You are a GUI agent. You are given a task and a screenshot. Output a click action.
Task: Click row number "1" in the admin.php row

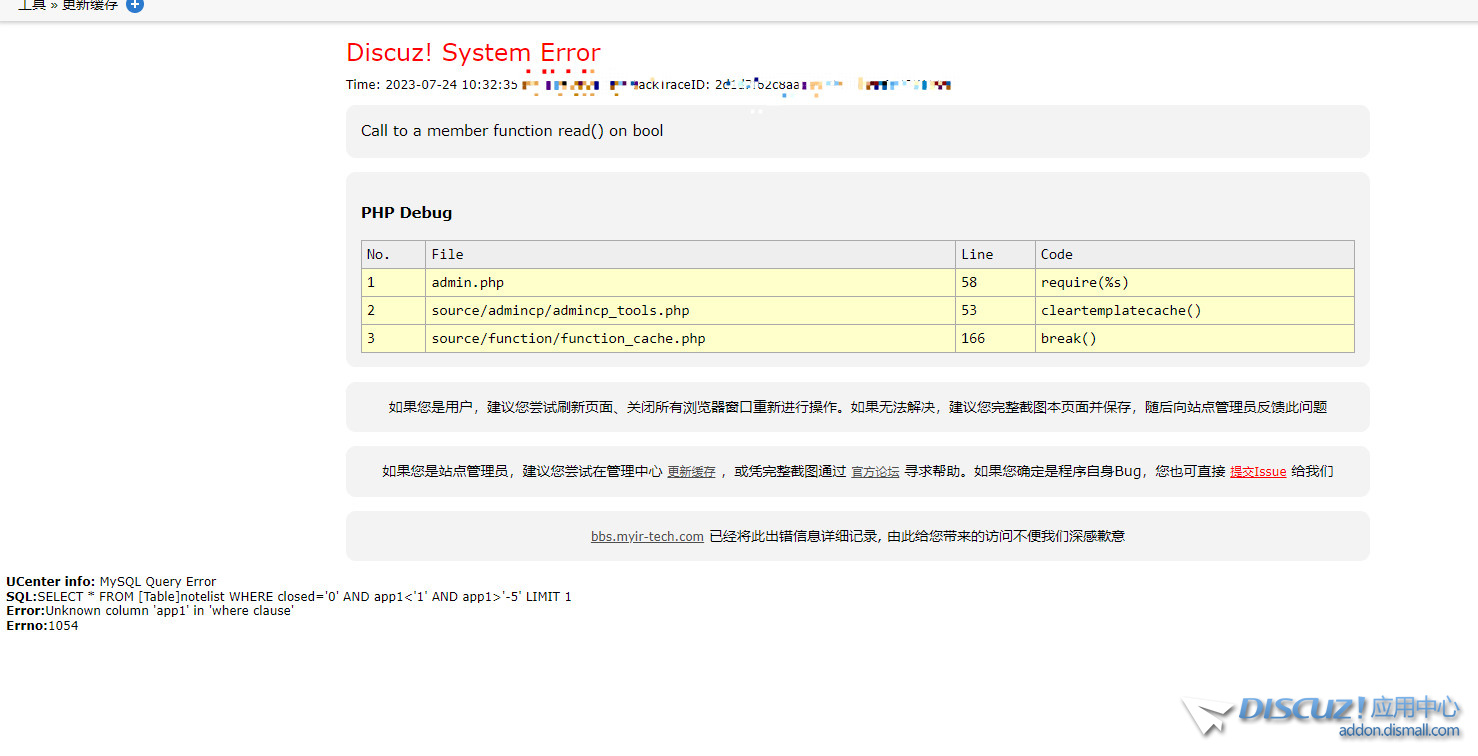click(x=393, y=283)
